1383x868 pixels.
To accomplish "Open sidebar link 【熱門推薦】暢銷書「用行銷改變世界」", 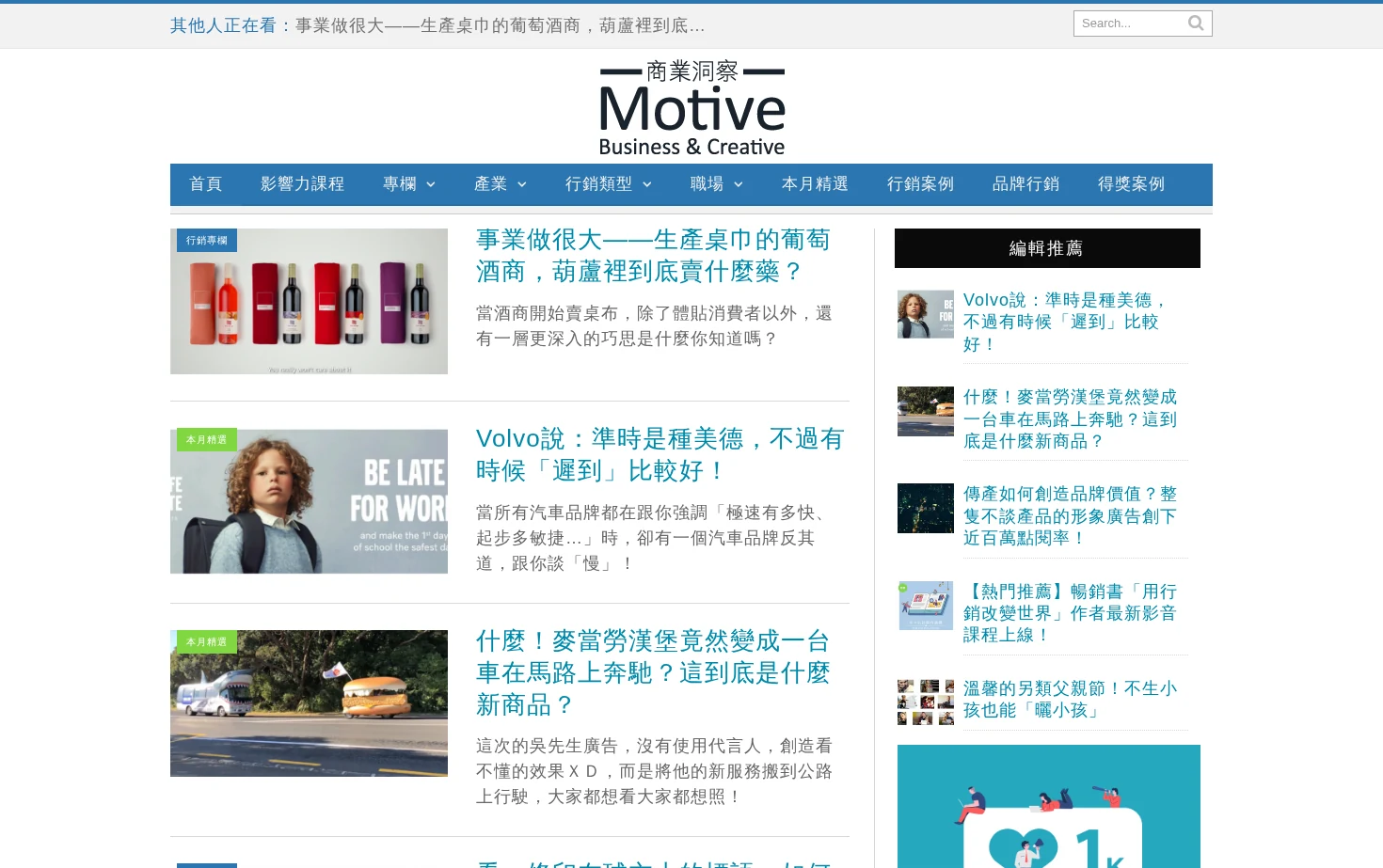I will pos(1070,612).
